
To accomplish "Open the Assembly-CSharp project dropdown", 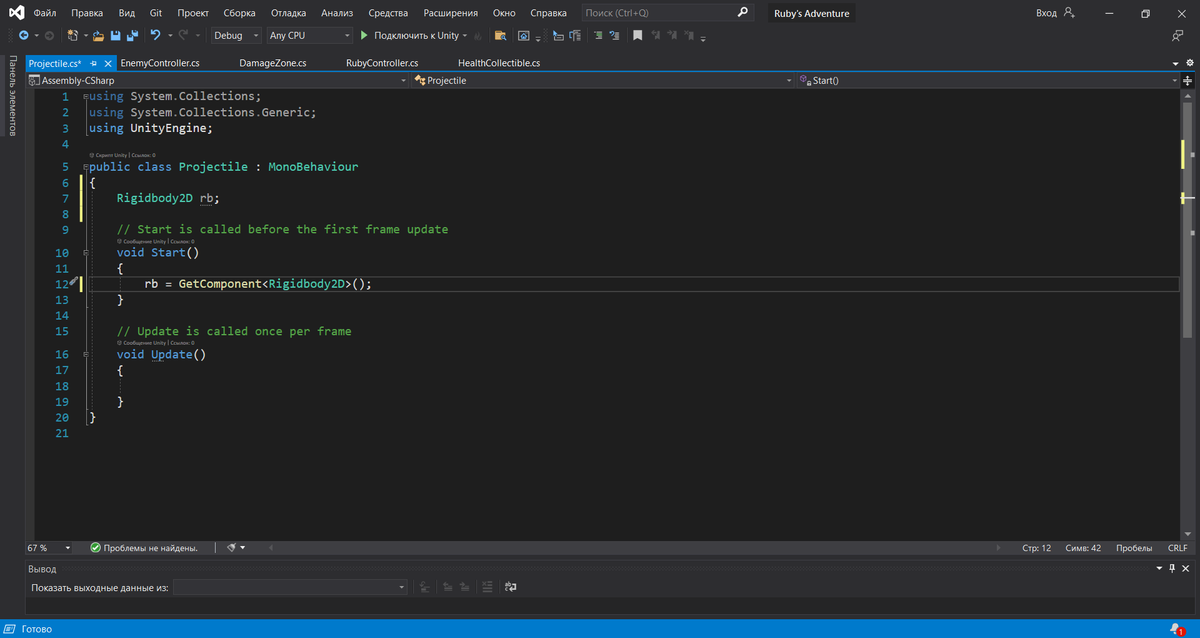I will pos(219,80).
